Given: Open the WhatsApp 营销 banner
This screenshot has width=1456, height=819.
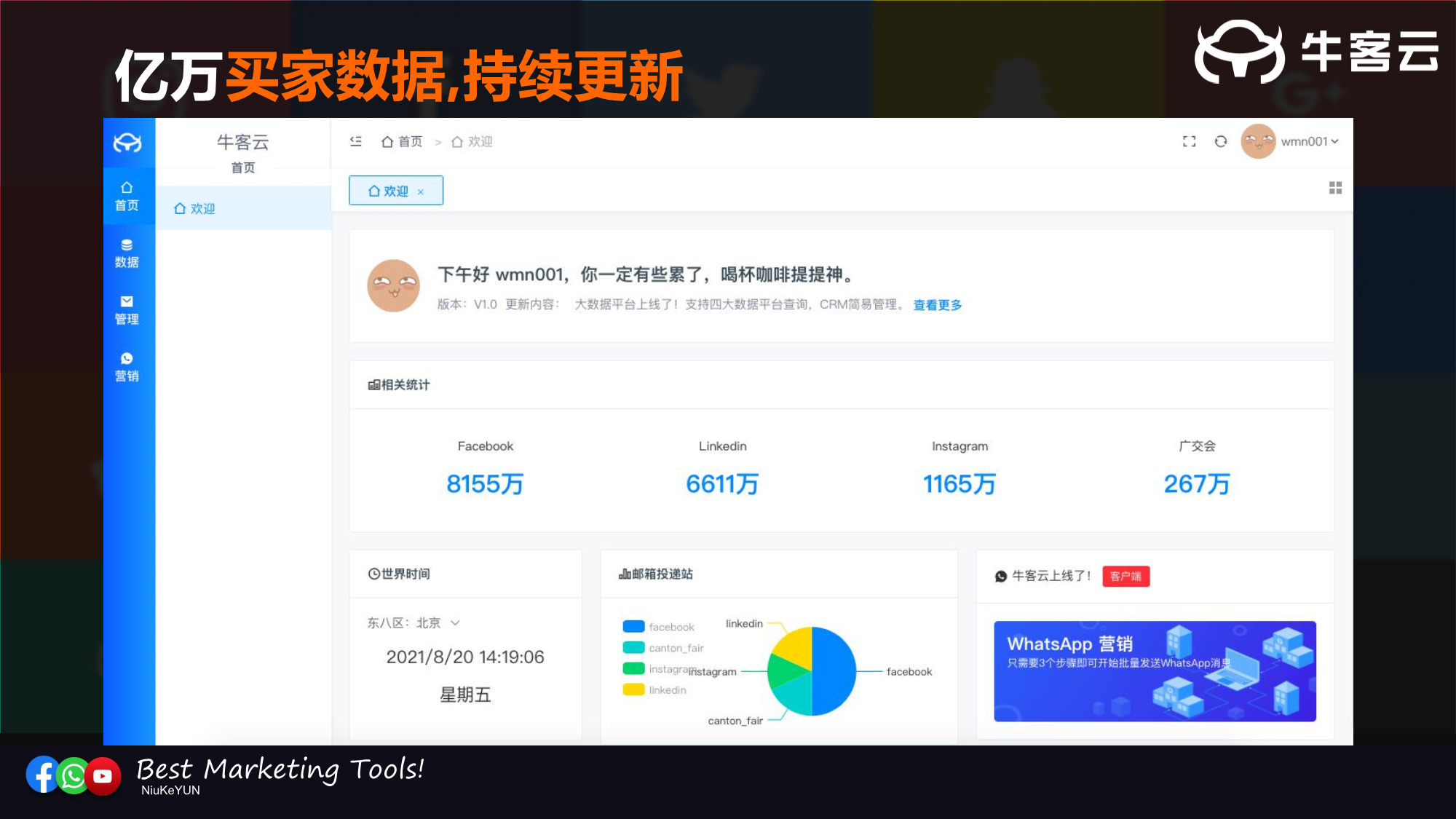Looking at the screenshot, I should (x=1155, y=671).
